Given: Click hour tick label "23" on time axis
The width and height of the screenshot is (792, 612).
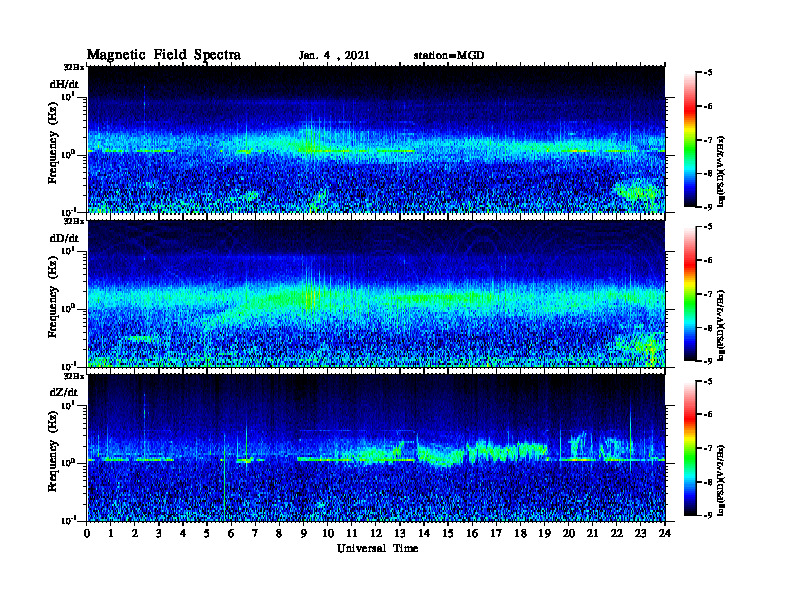Looking at the screenshot, I should (640, 533).
